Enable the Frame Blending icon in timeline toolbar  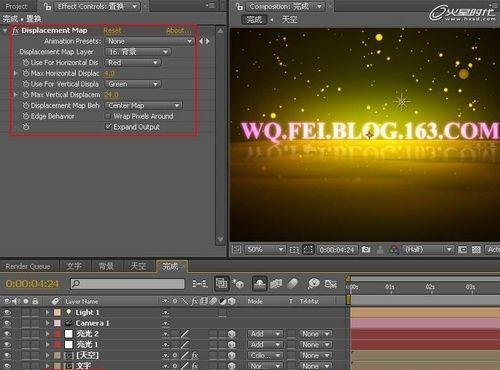click(x=276, y=284)
